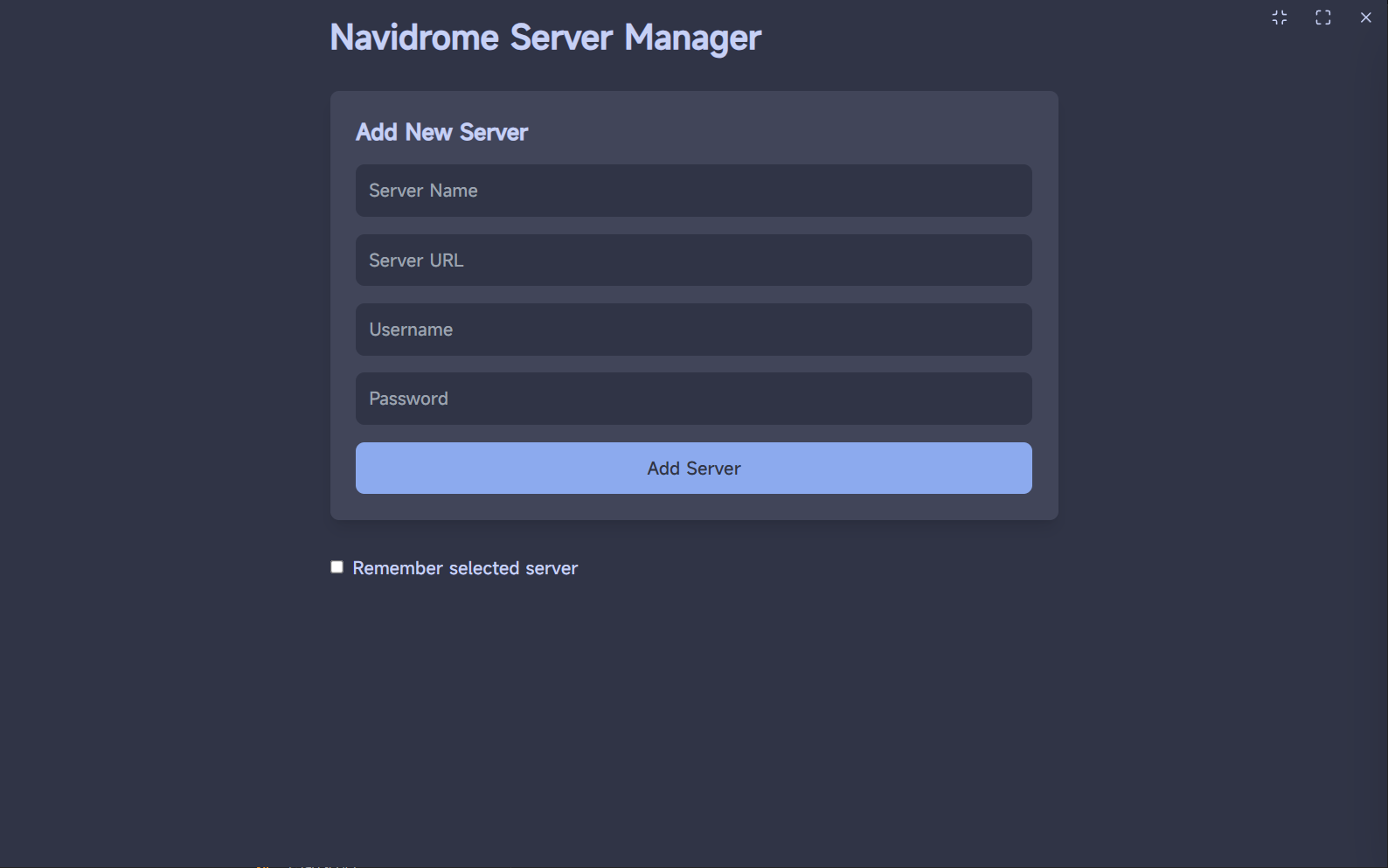Select the Username text box
This screenshot has height=868, width=1388.
point(693,330)
